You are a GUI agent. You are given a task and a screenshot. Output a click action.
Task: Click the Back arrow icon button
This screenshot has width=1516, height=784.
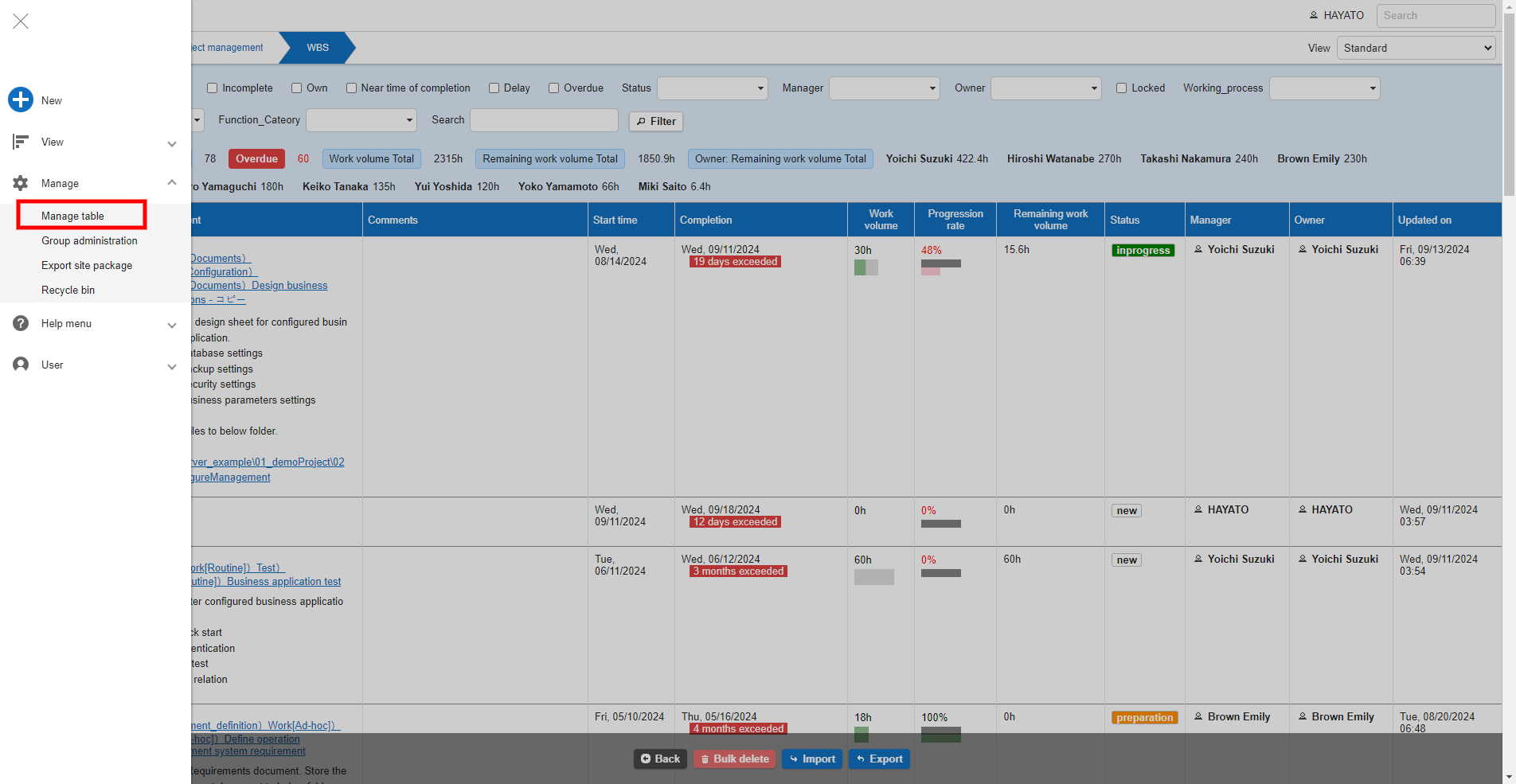[x=646, y=759]
